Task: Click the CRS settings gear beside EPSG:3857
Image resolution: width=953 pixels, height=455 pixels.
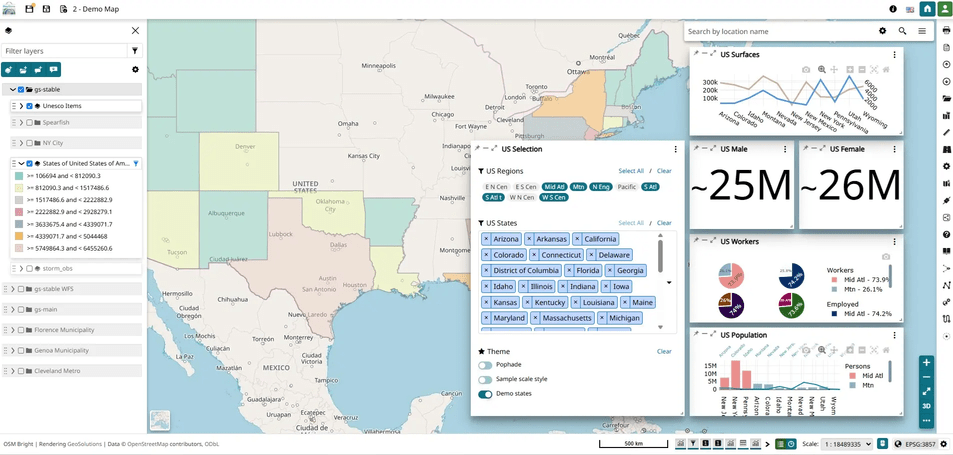Action: [944, 444]
